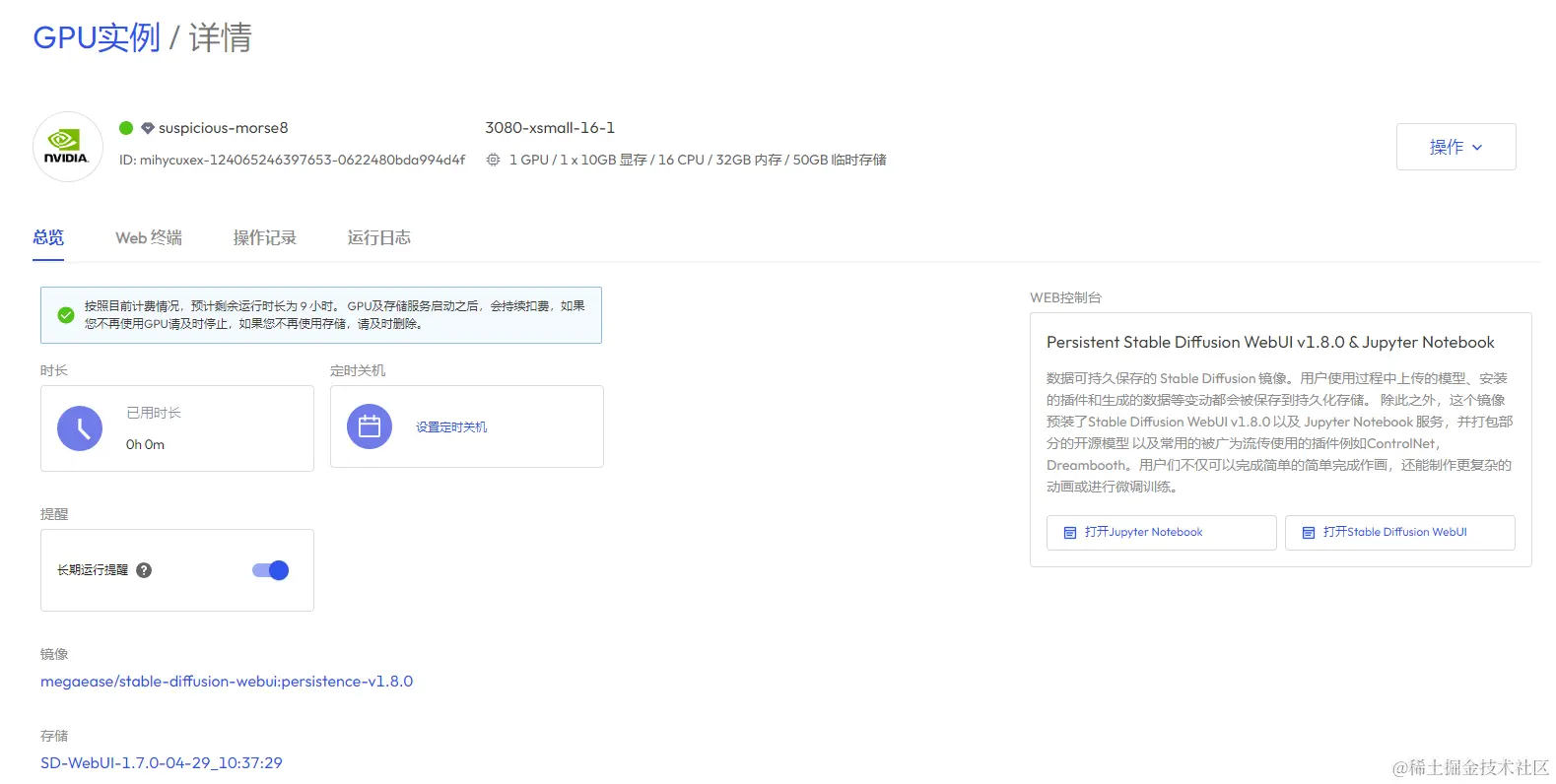Open the SD-WebUI-1.7.0 storage link
Image resolution: width=1556 pixels, height=784 pixels.
tap(162, 763)
